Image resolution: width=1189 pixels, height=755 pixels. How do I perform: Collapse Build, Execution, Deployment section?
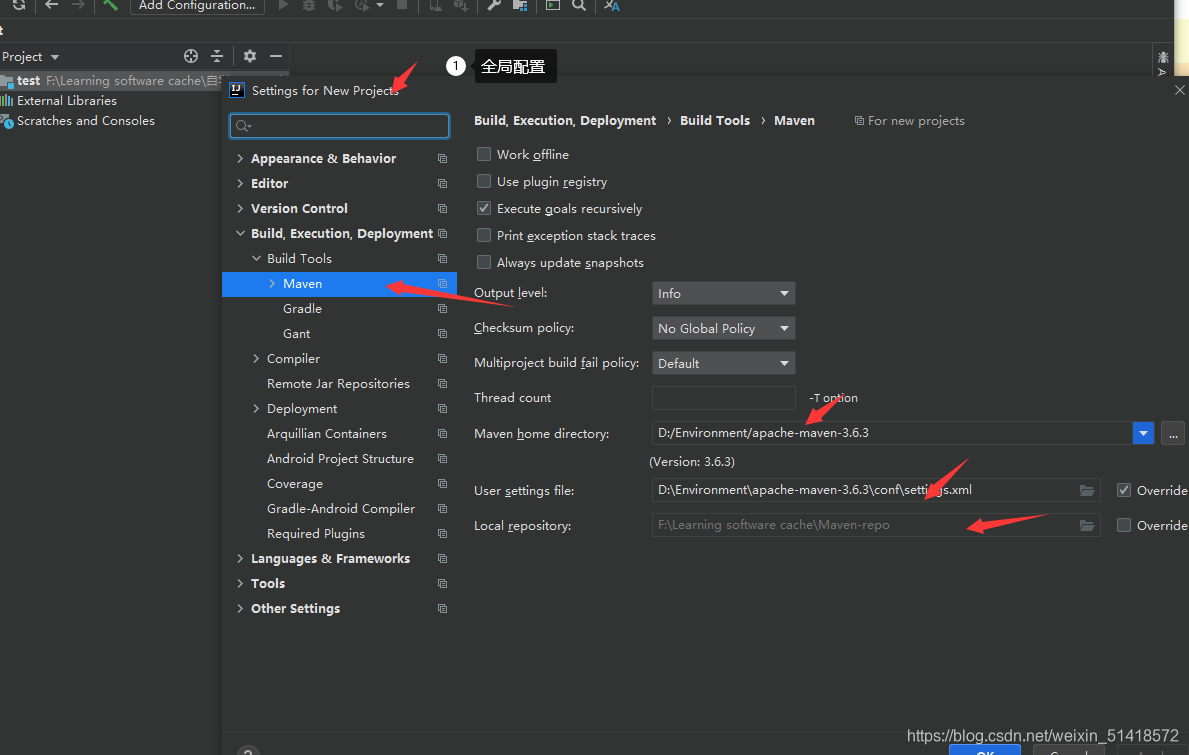click(240, 233)
